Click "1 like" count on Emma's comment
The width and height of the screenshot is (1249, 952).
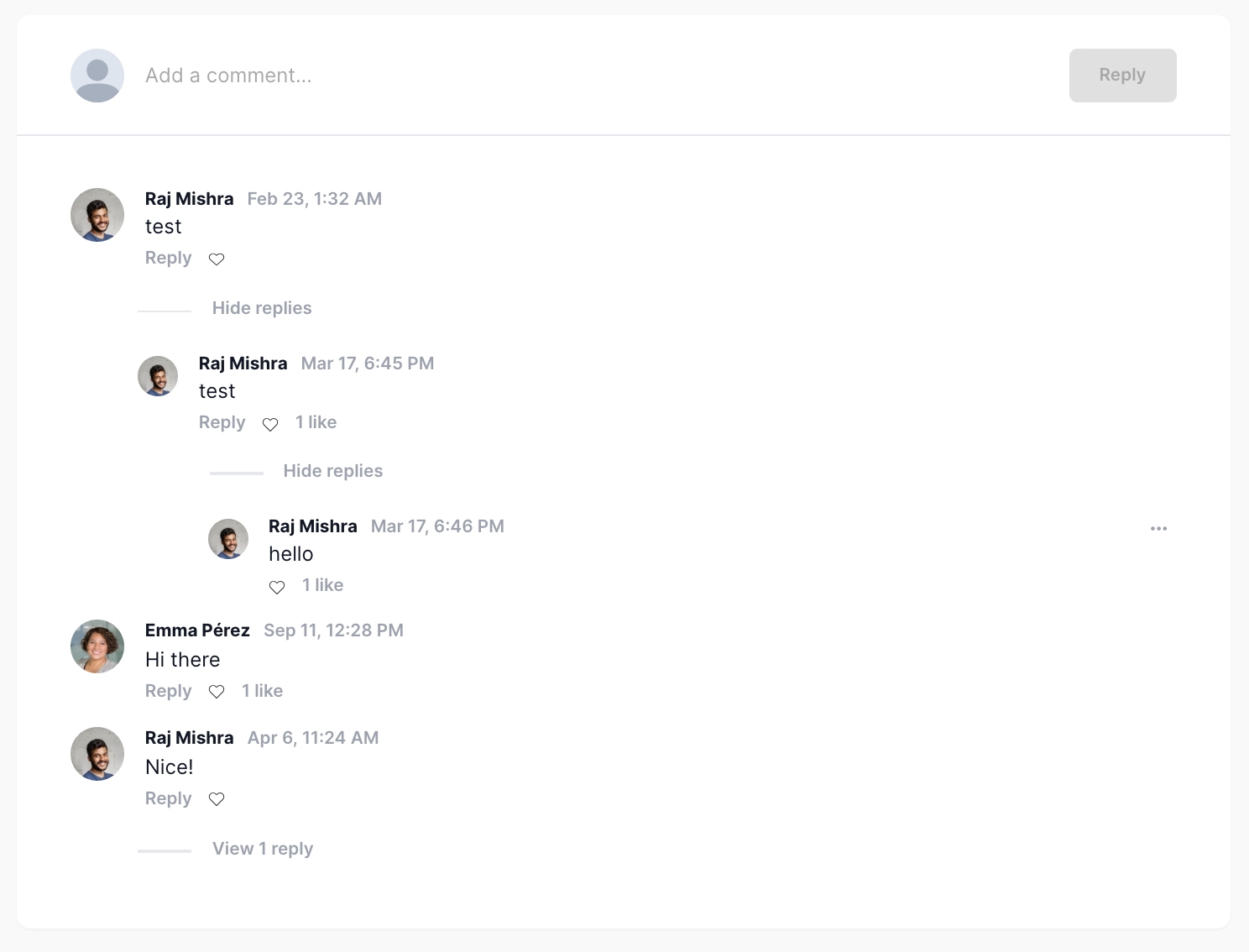[262, 691]
